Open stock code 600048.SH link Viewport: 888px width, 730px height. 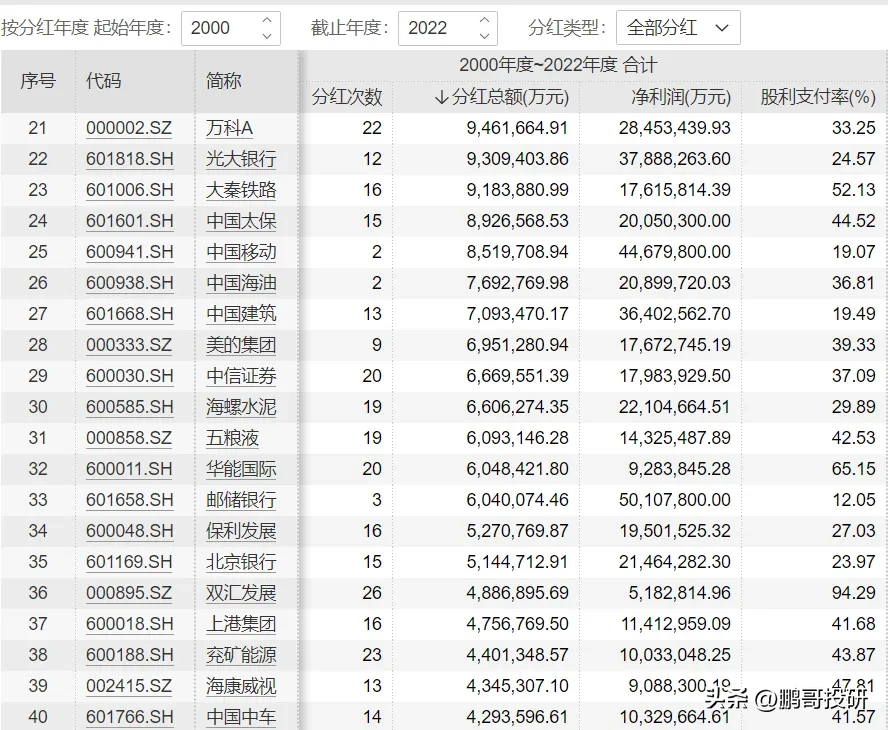[130, 531]
